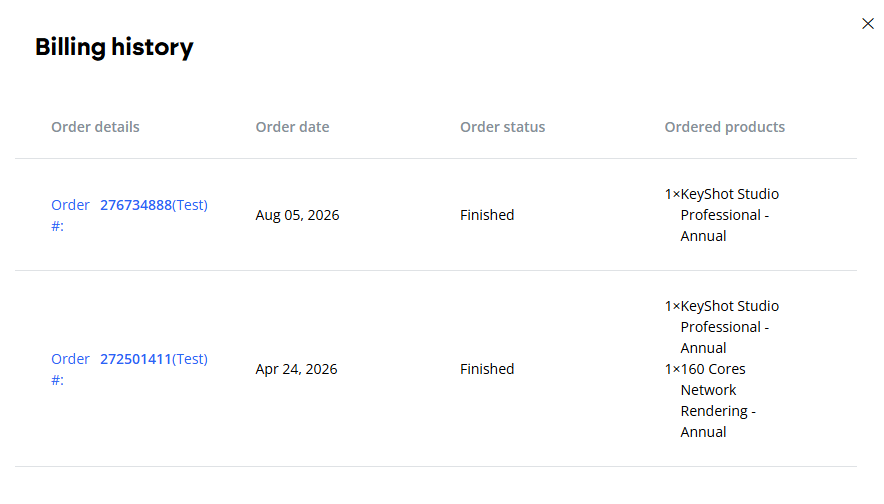Click the Order date column header
Image resolution: width=884 pixels, height=504 pixels.
(x=292, y=127)
